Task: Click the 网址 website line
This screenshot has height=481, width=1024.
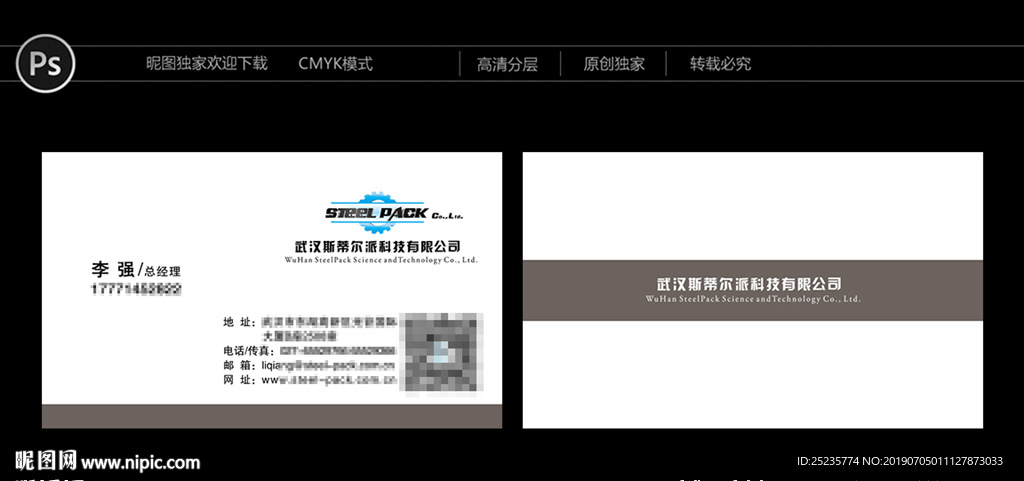Action: (x=309, y=380)
